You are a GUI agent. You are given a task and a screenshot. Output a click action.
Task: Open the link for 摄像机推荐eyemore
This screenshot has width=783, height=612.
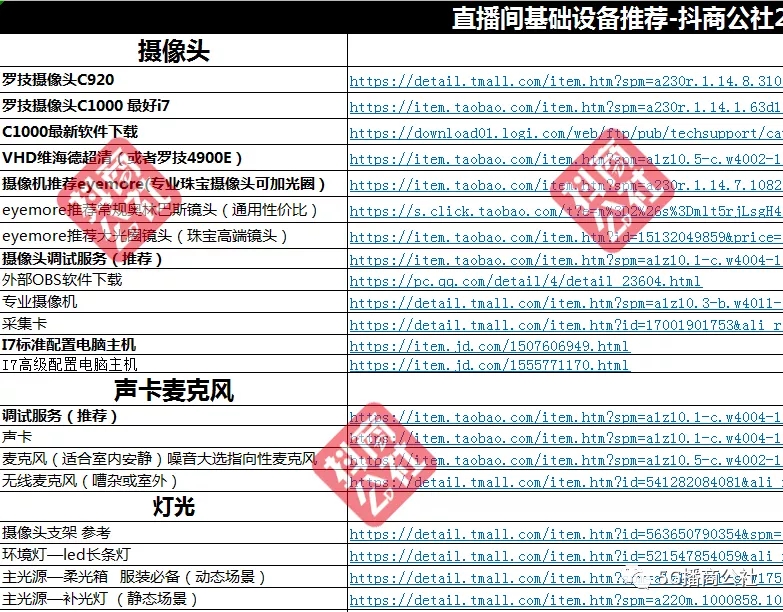coord(566,185)
